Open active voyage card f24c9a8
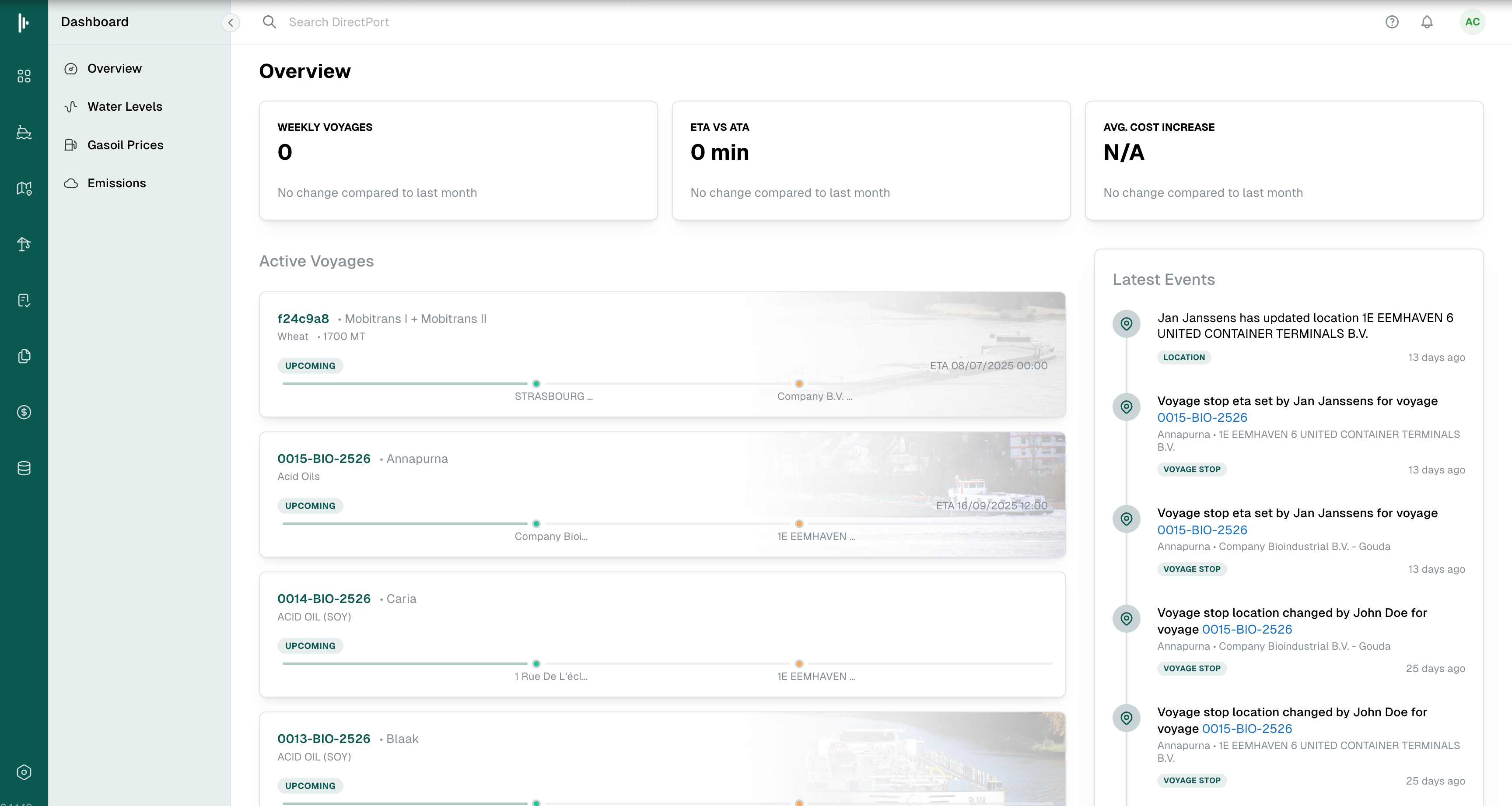 303,319
